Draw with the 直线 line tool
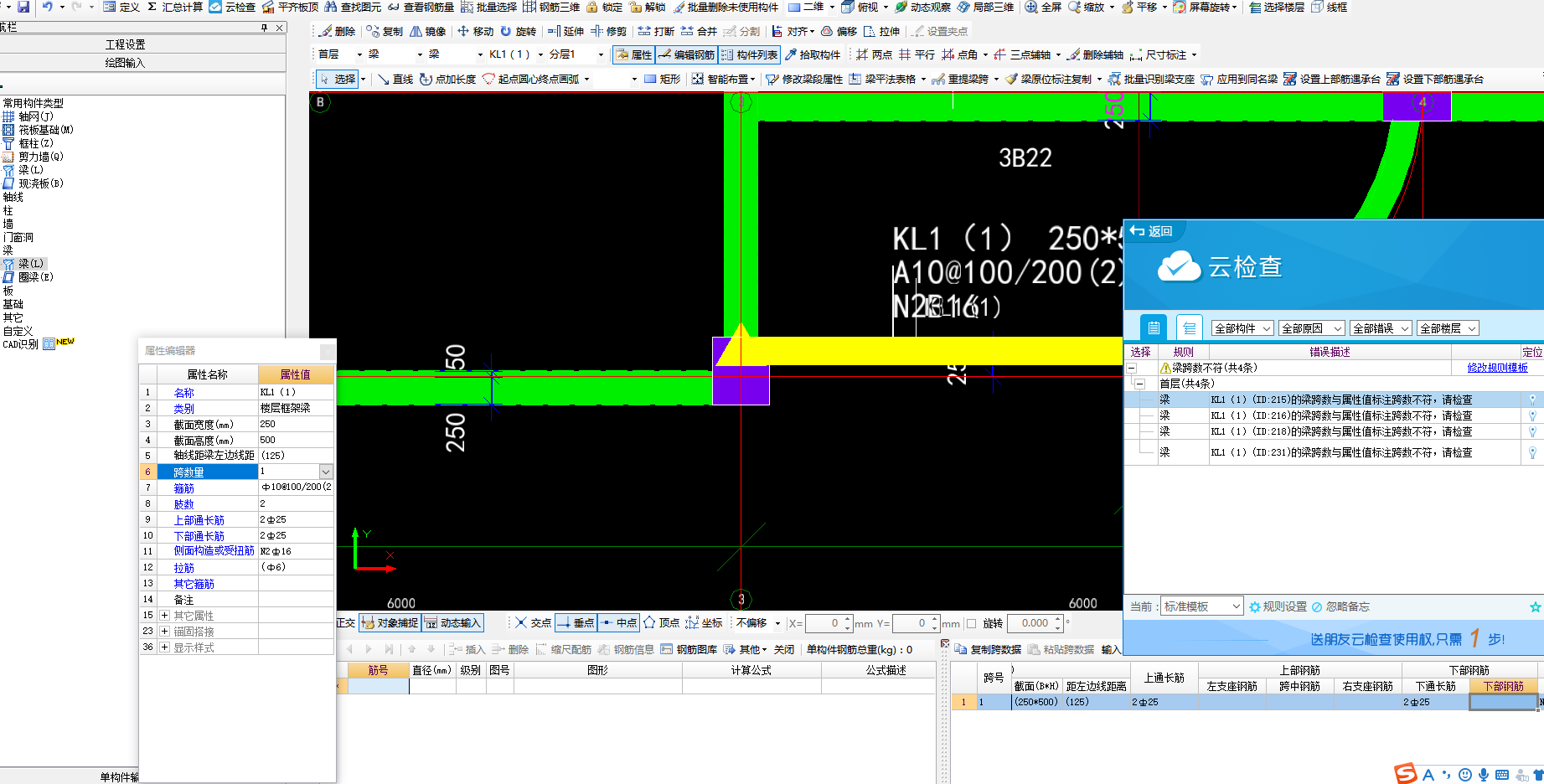Image resolution: width=1544 pixels, height=784 pixels. click(x=395, y=79)
